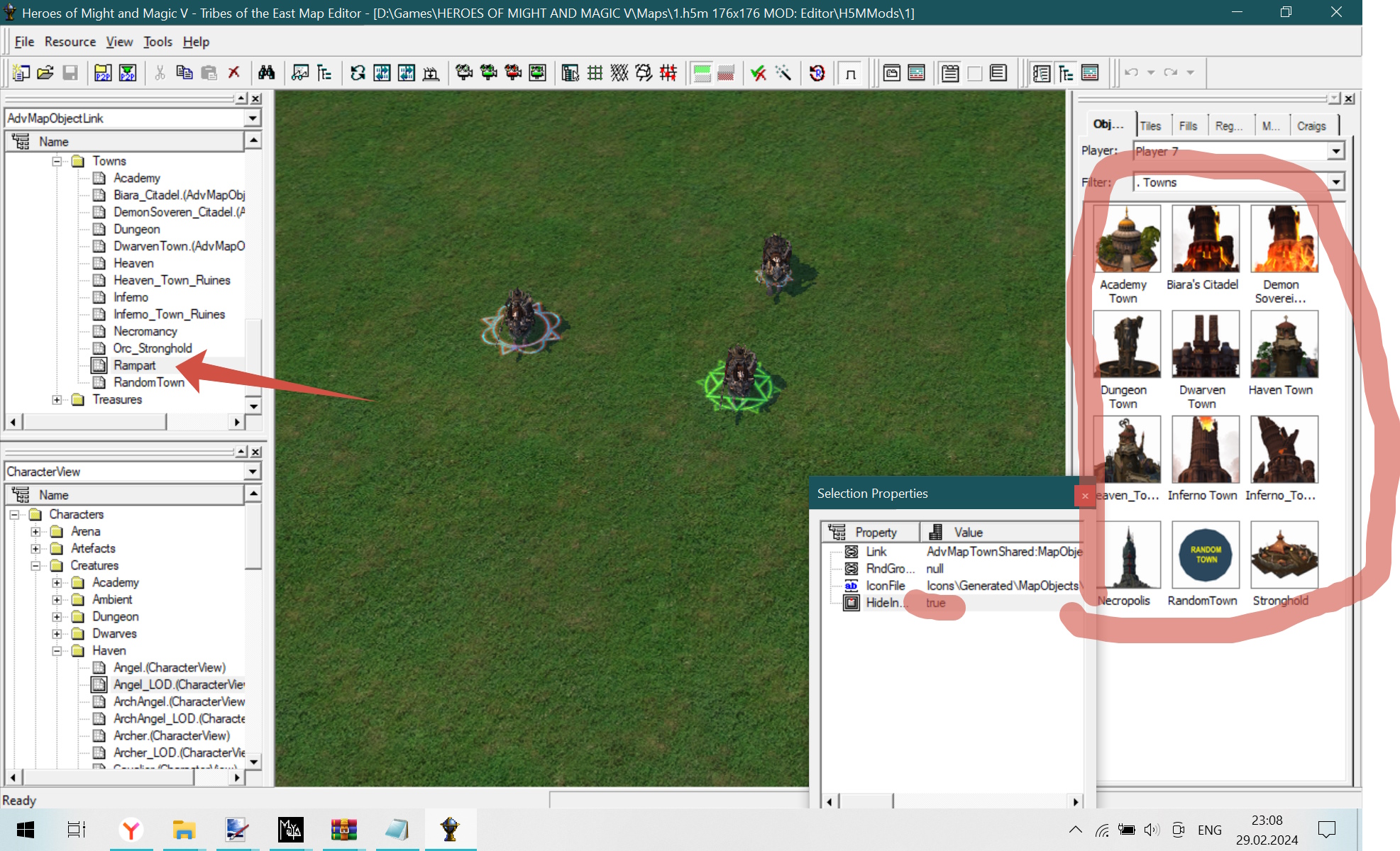Select Necromancy in the Towns tree
This screenshot has height=851, width=1400.
pos(145,331)
